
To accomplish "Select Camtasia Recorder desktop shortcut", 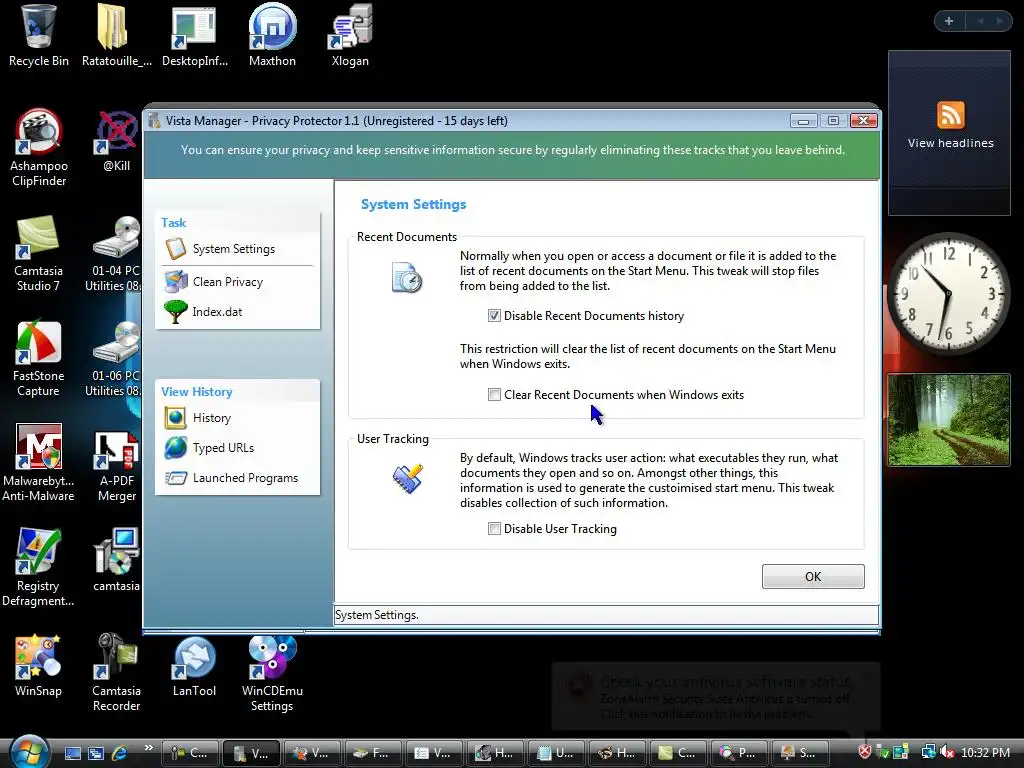I will click(x=116, y=673).
